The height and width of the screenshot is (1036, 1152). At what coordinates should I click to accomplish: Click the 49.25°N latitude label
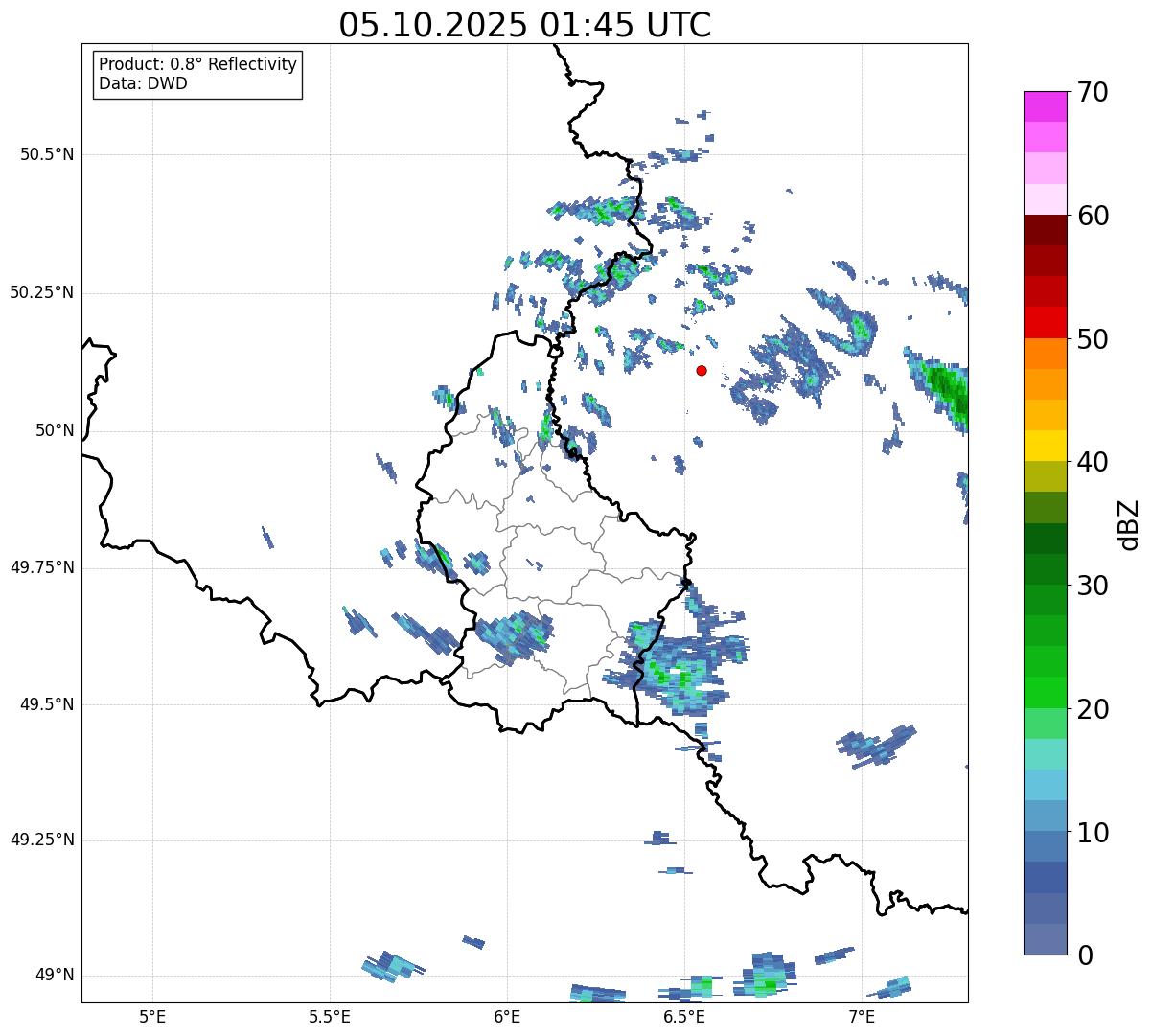pyautogui.click(x=42, y=840)
